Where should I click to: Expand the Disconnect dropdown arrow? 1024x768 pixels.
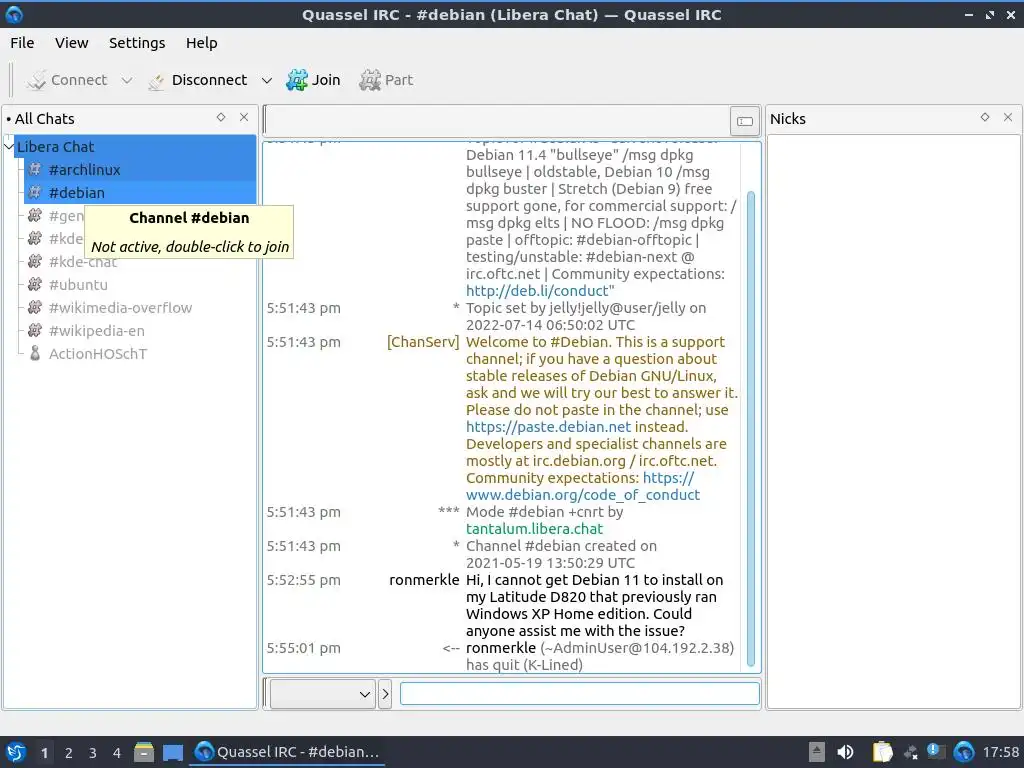(x=266, y=80)
